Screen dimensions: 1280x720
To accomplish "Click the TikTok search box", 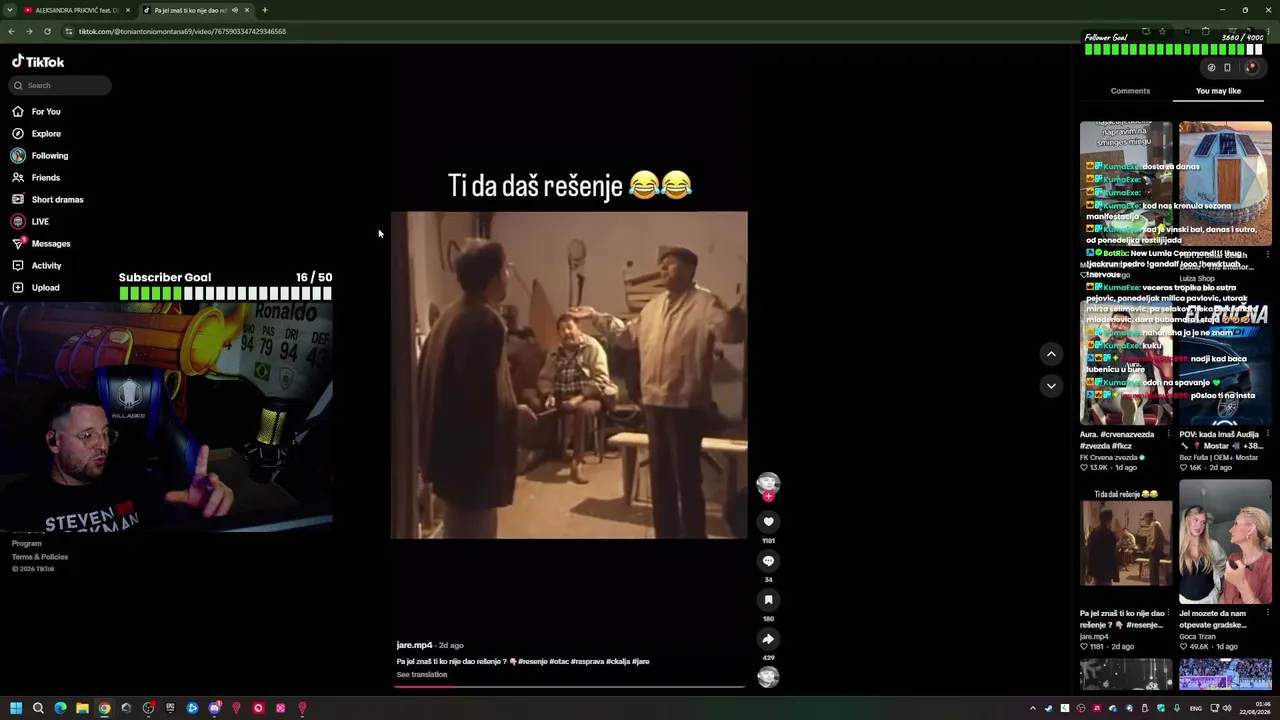I will 60,85.
